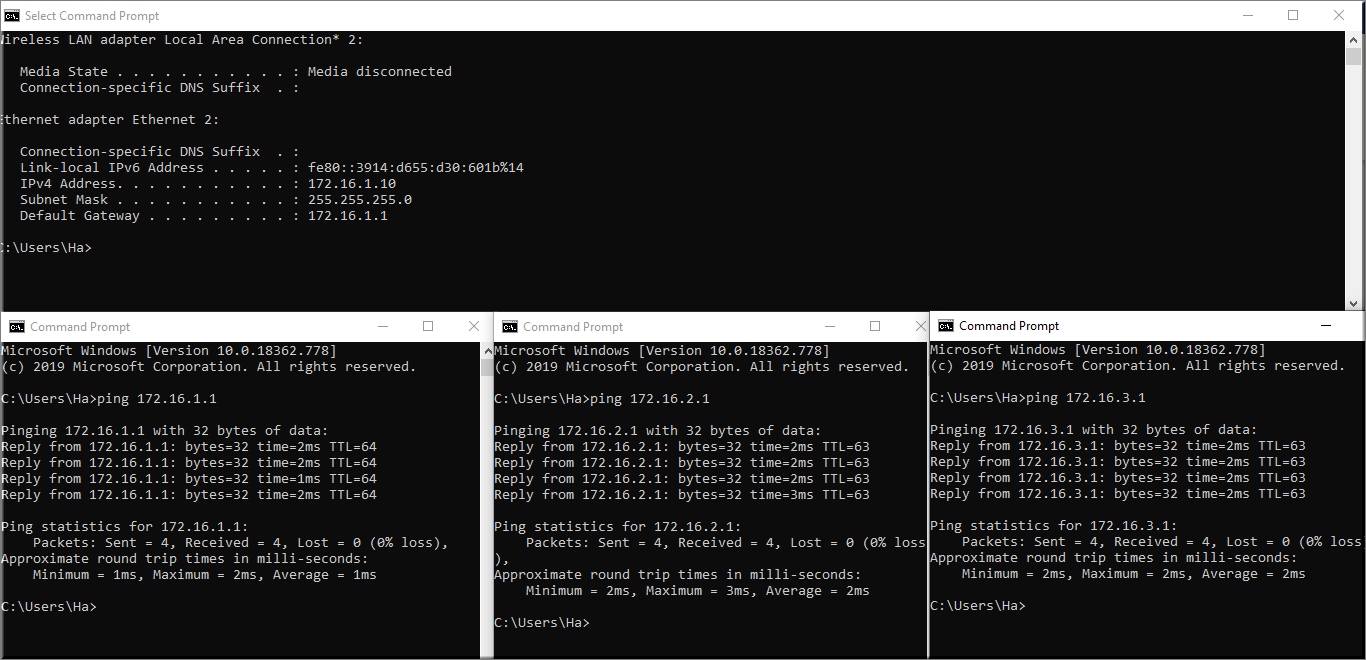Click scroll down arrow in ipconfig window

click(1353, 302)
